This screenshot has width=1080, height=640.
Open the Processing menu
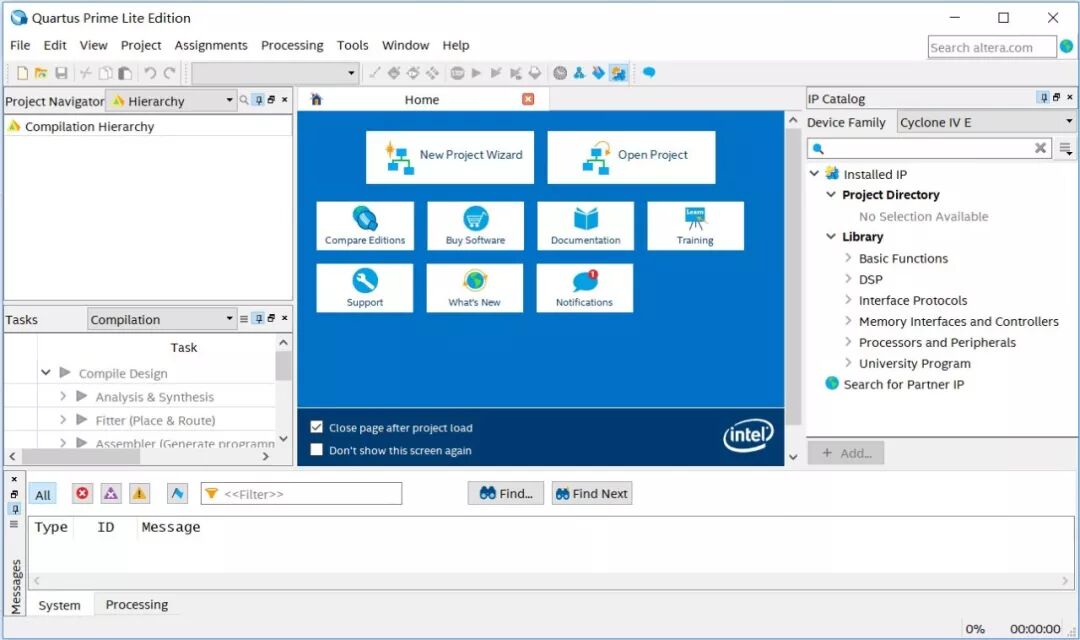point(292,45)
